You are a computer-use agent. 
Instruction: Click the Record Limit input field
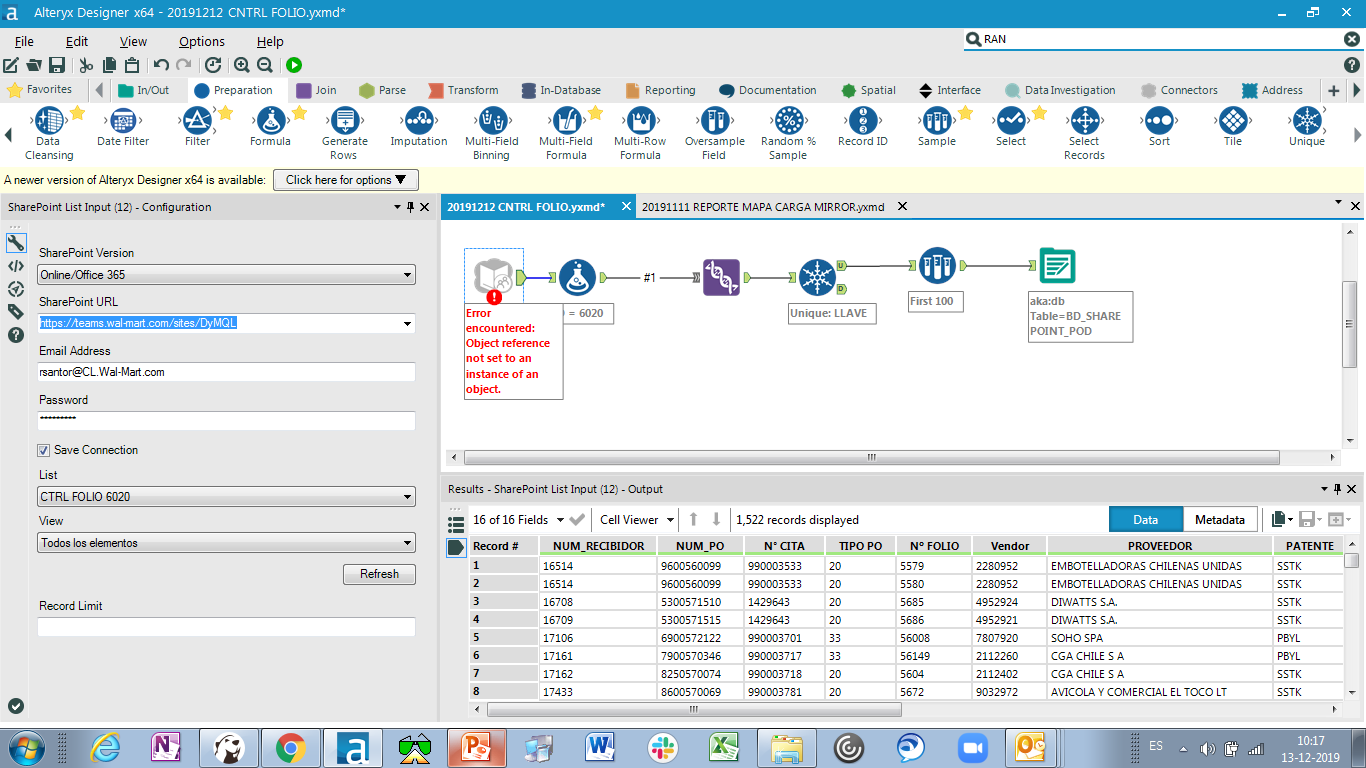pyautogui.click(x=226, y=627)
